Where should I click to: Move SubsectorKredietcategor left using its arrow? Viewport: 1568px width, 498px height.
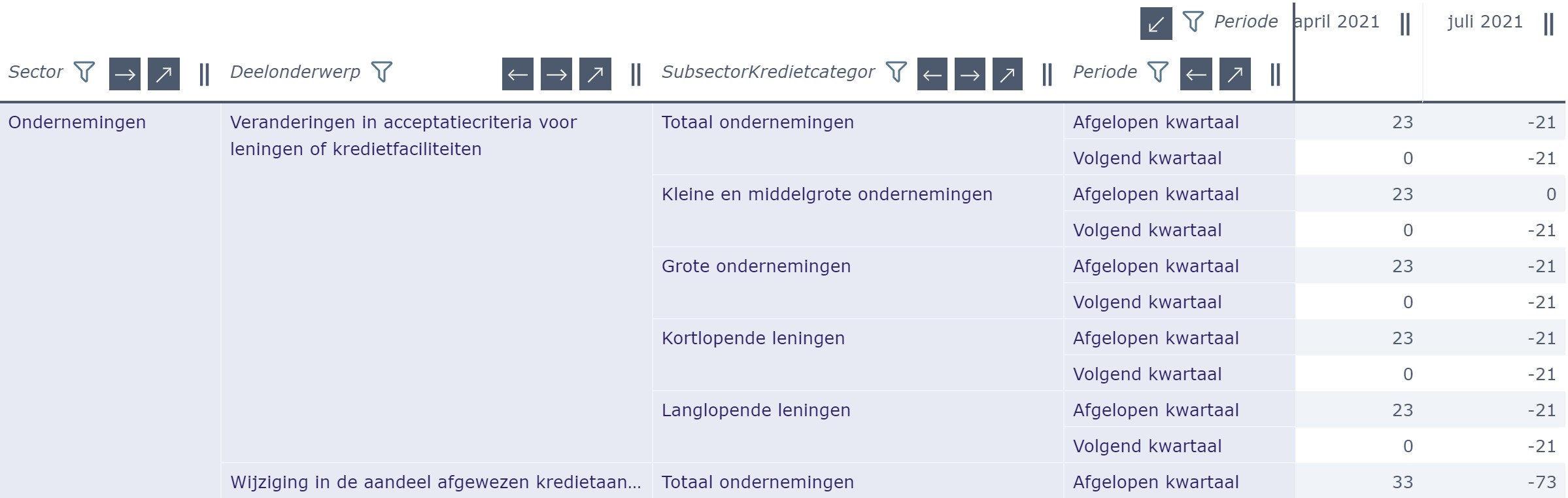point(932,74)
